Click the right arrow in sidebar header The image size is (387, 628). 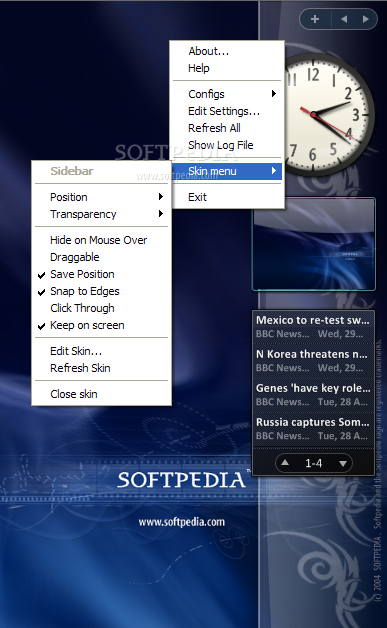365,19
